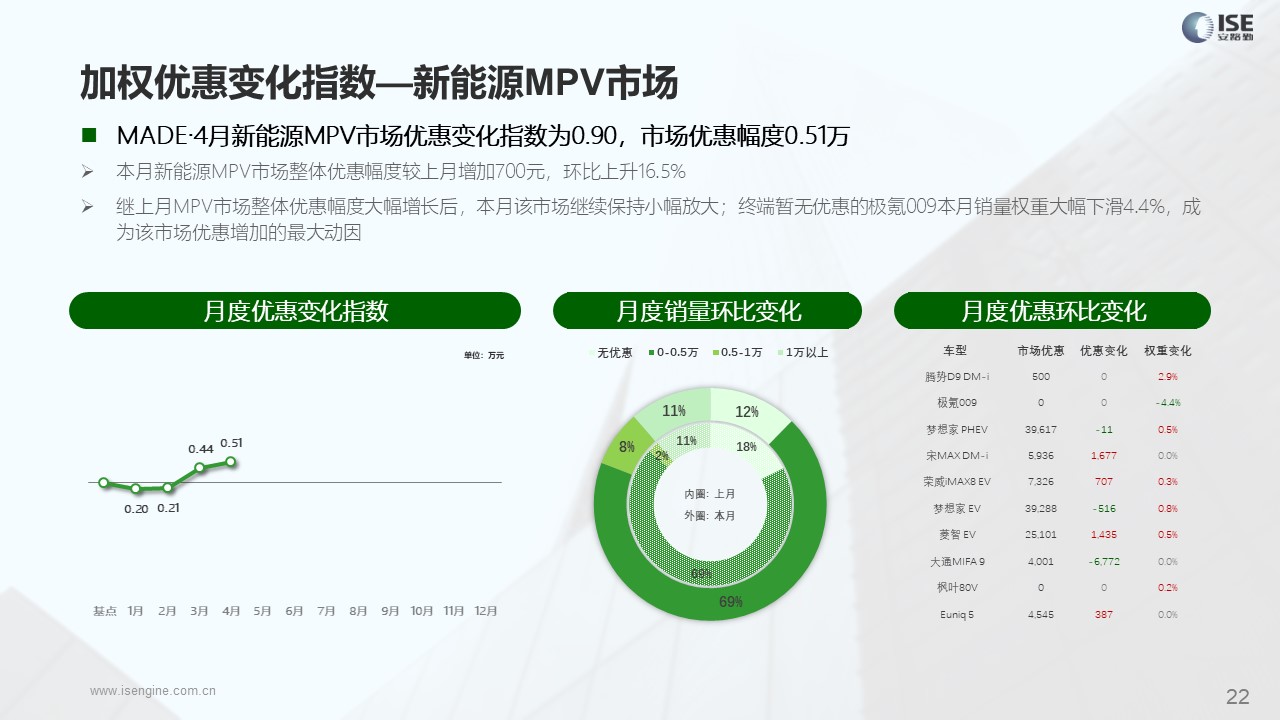
Task: Click the 25,101 market discount value
Action: click(x=1041, y=535)
